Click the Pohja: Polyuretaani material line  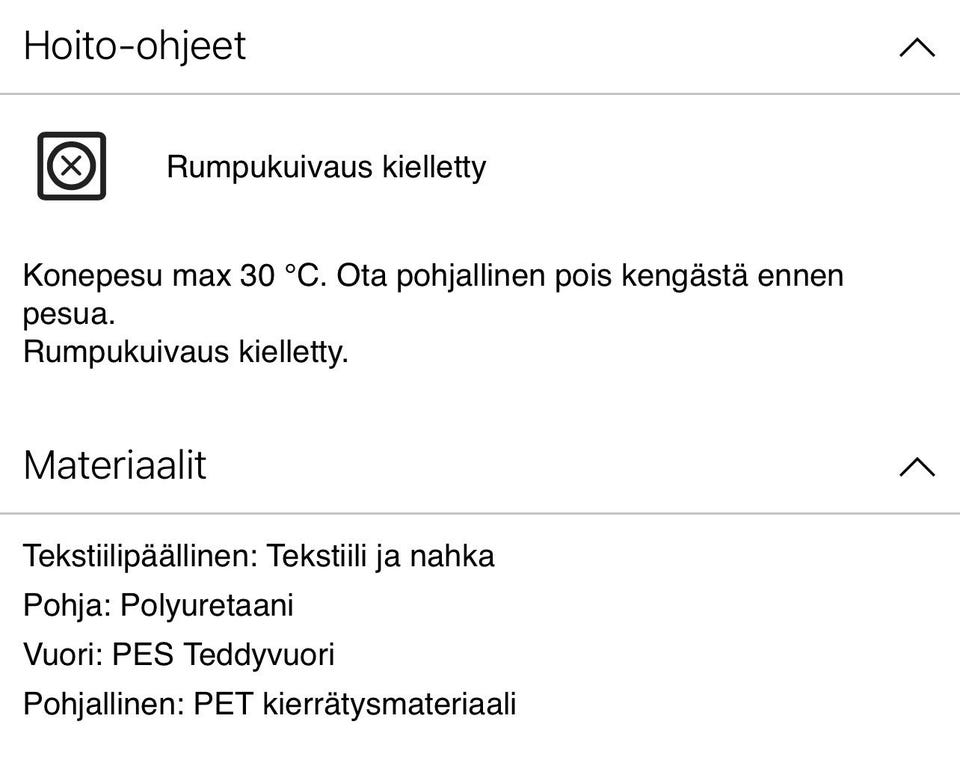click(159, 604)
